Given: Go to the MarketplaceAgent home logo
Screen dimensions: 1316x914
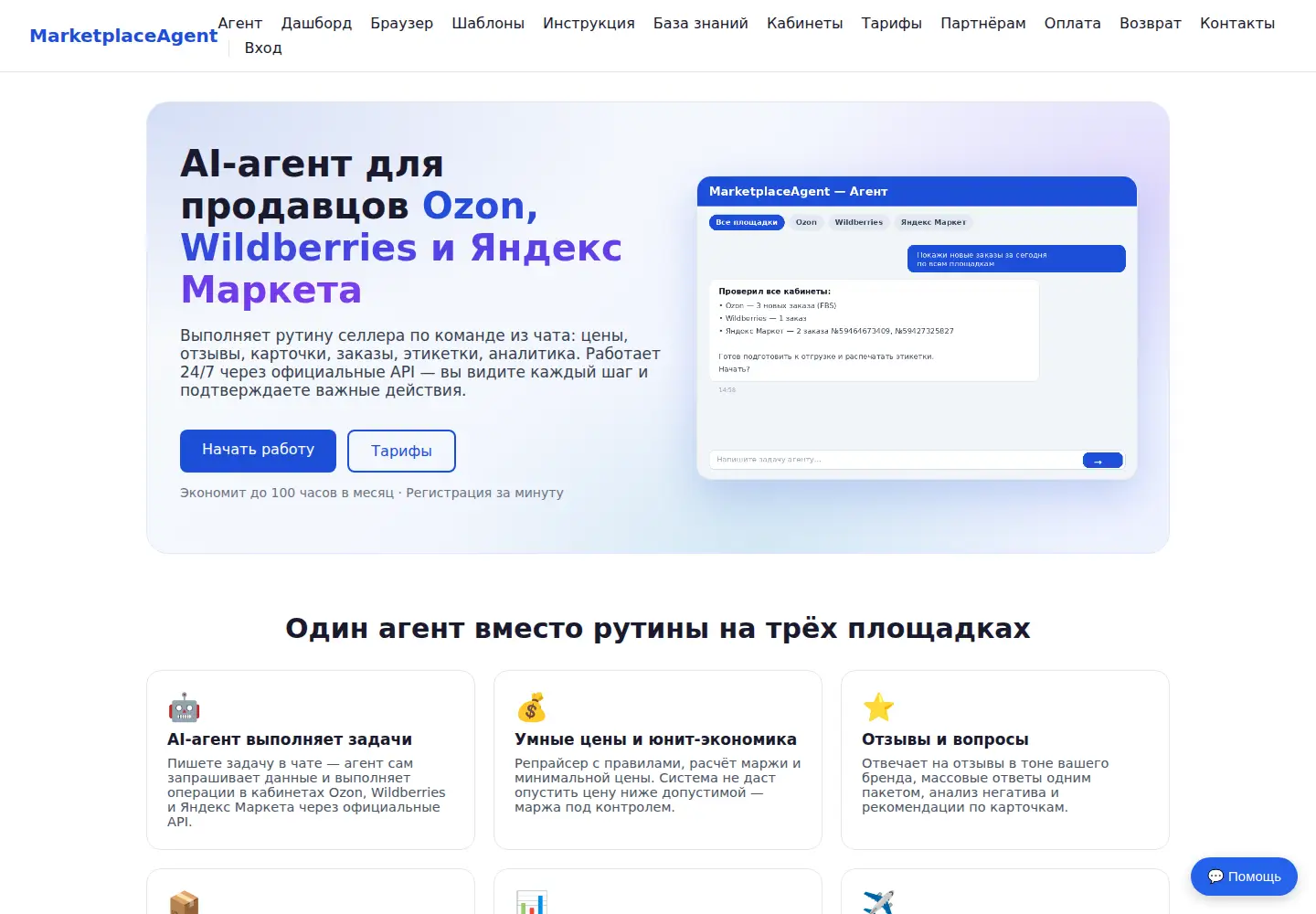Looking at the screenshot, I should coord(123,36).
